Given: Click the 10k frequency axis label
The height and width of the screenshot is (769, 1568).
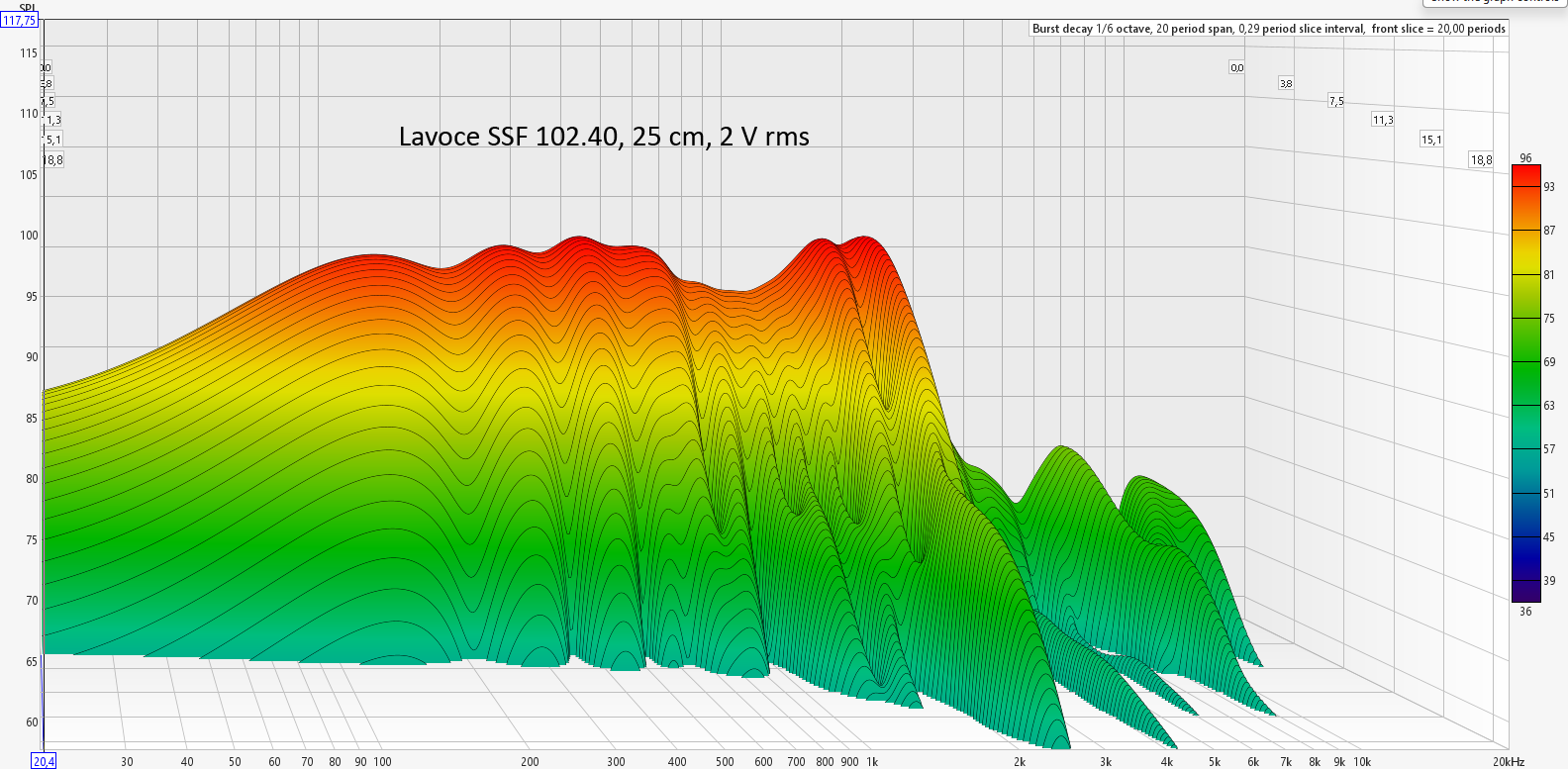Looking at the screenshot, I should coord(1362,761).
